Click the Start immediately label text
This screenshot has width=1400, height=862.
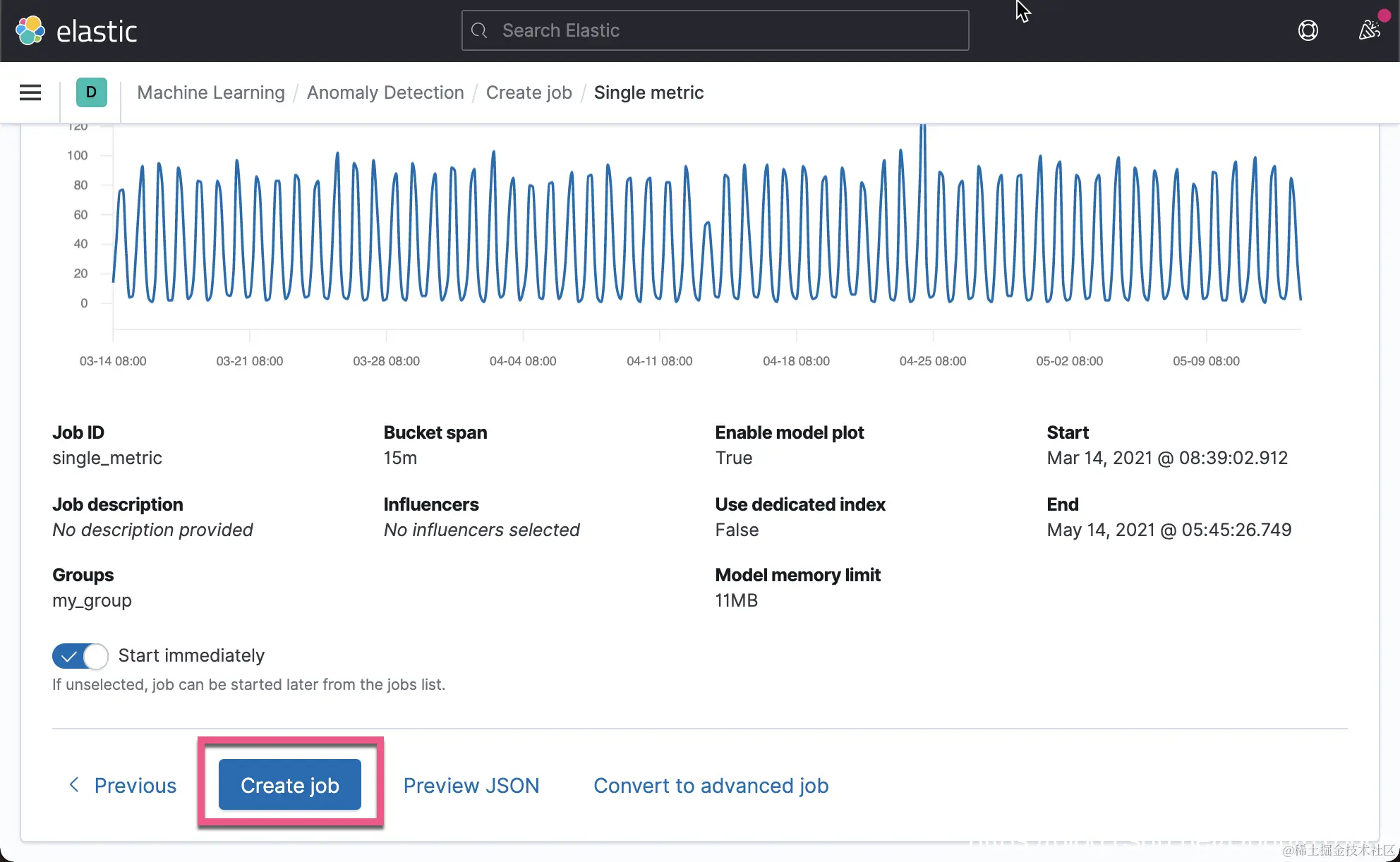[x=191, y=655]
